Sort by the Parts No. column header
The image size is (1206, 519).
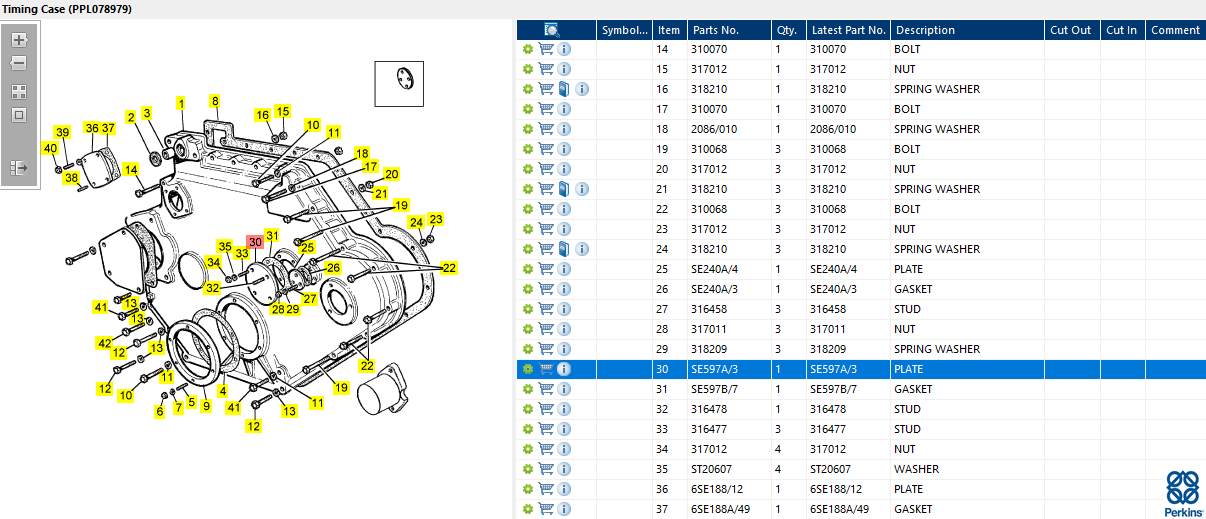[x=716, y=30]
